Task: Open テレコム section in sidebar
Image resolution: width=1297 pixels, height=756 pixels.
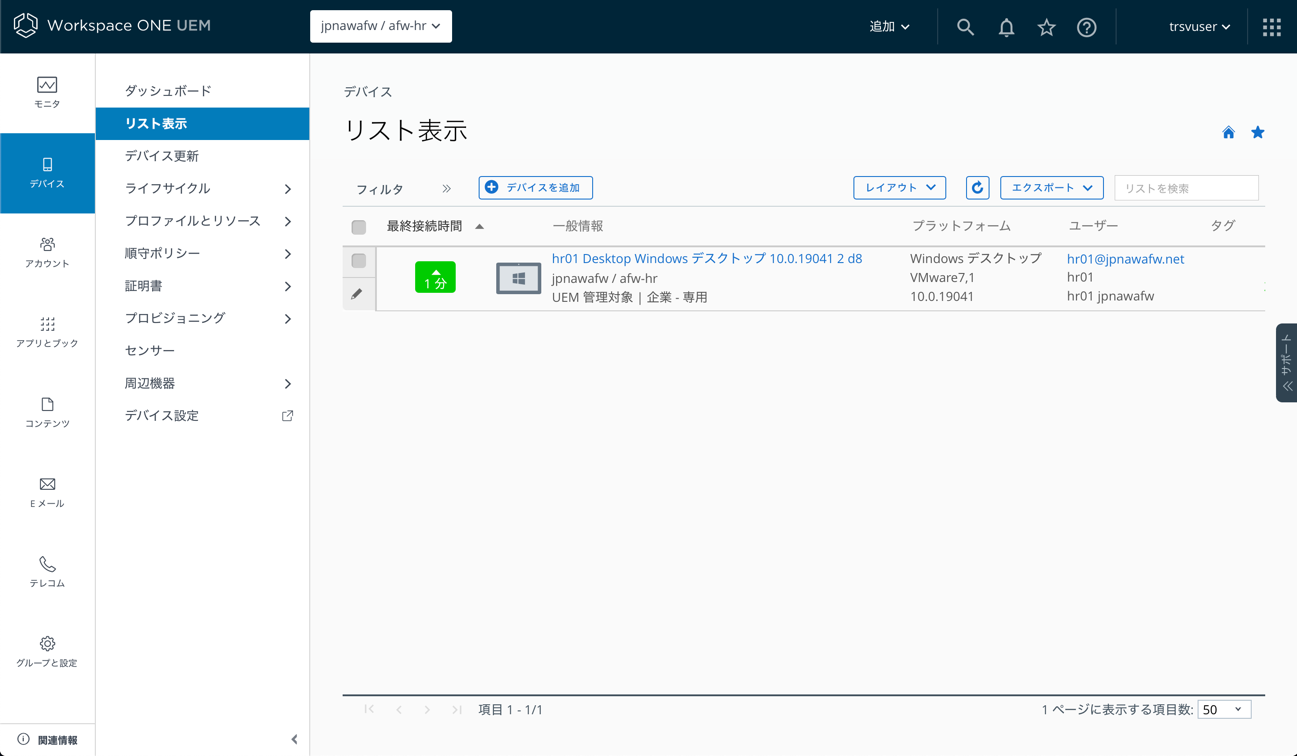Action: pyautogui.click(x=47, y=573)
